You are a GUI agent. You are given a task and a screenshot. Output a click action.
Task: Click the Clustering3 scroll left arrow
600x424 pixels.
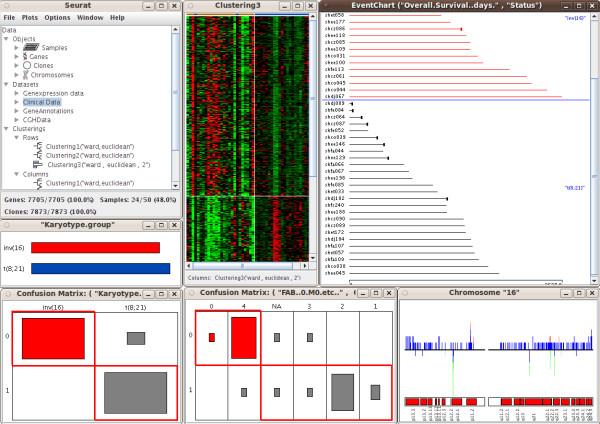point(189,266)
